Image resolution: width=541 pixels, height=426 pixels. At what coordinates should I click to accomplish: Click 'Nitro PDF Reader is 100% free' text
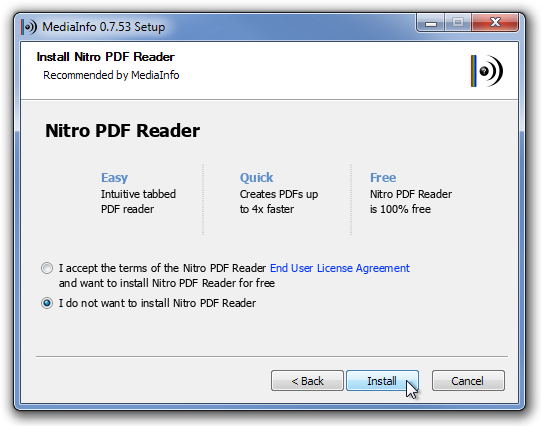pos(411,201)
